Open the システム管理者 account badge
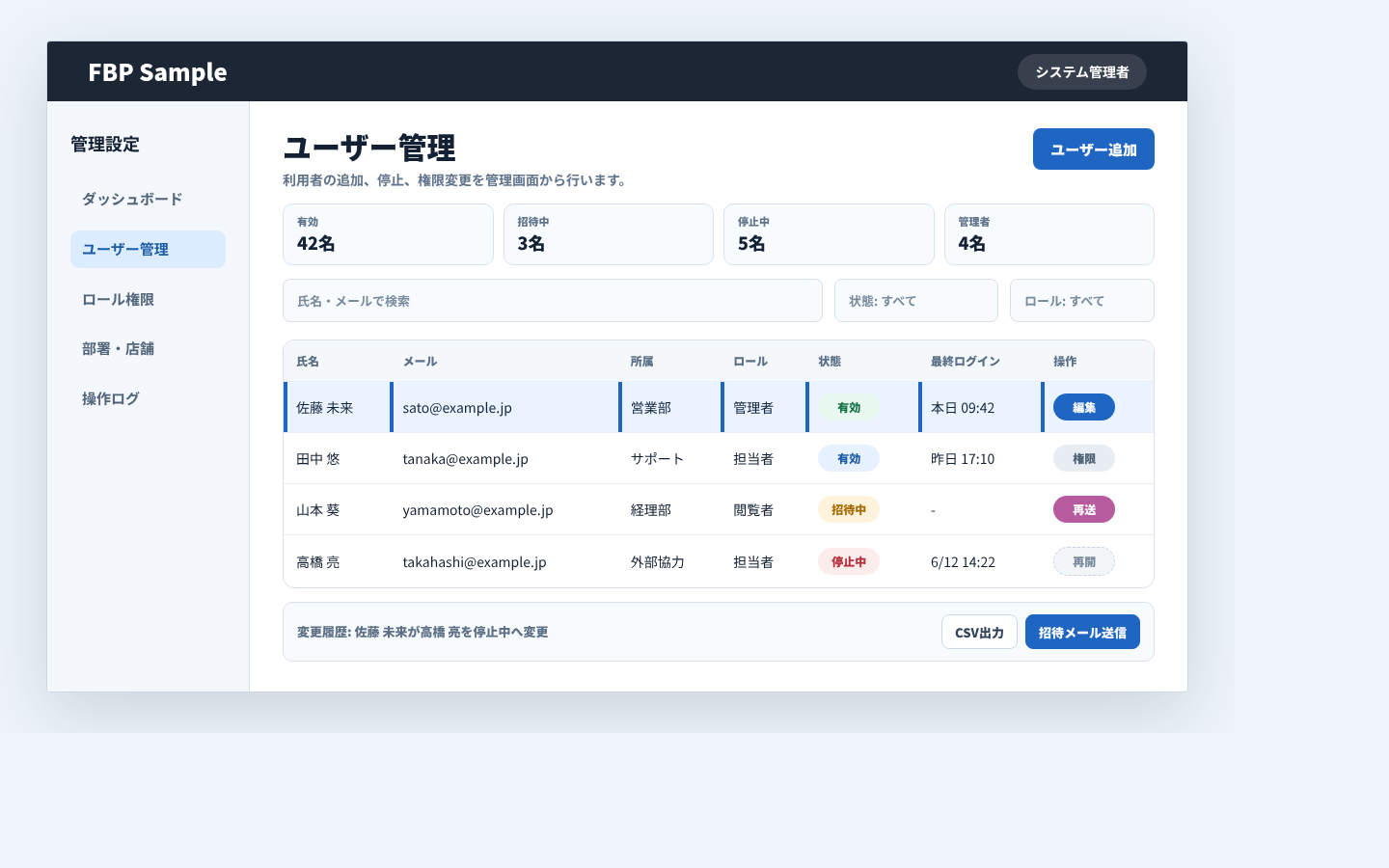The width and height of the screenshot is (1389, 868). coord(1081,72)
